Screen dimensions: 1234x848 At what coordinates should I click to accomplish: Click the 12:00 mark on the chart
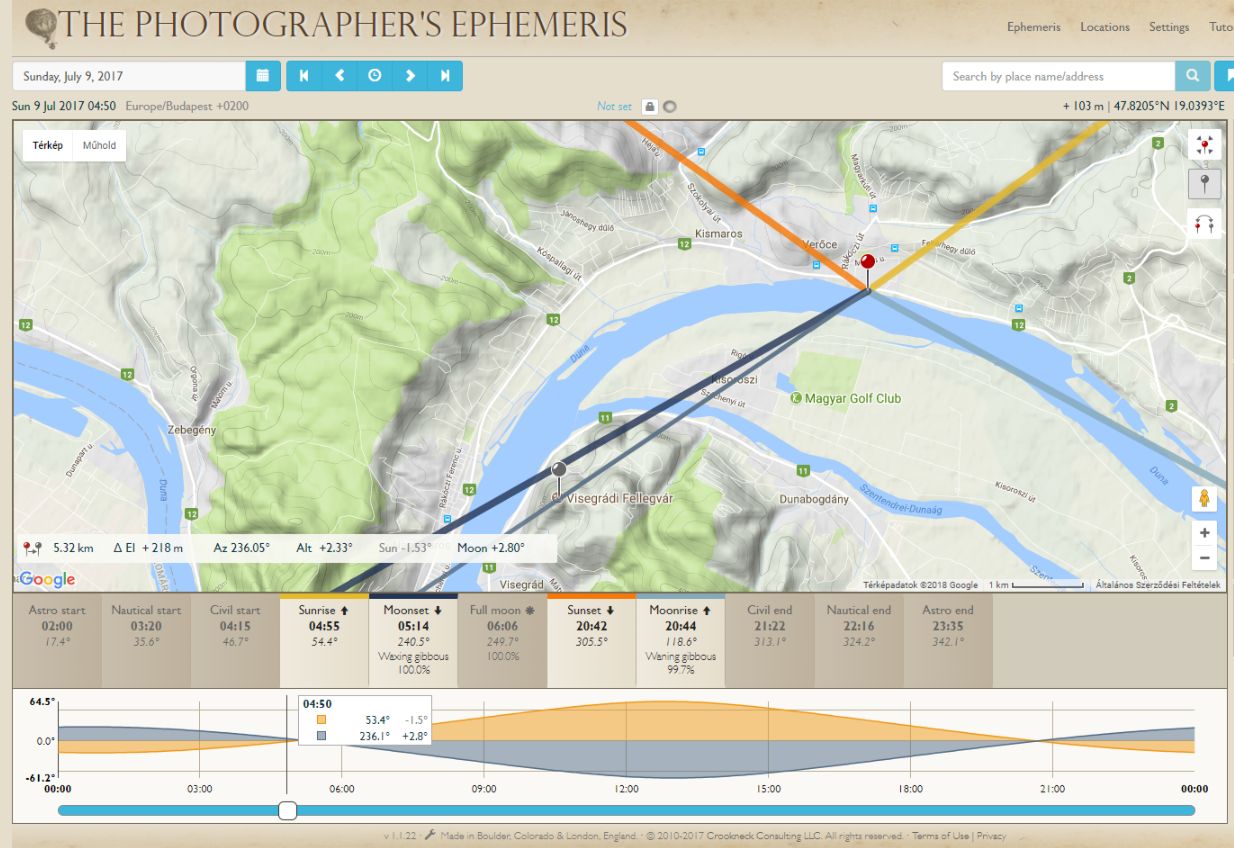[626, 789]
